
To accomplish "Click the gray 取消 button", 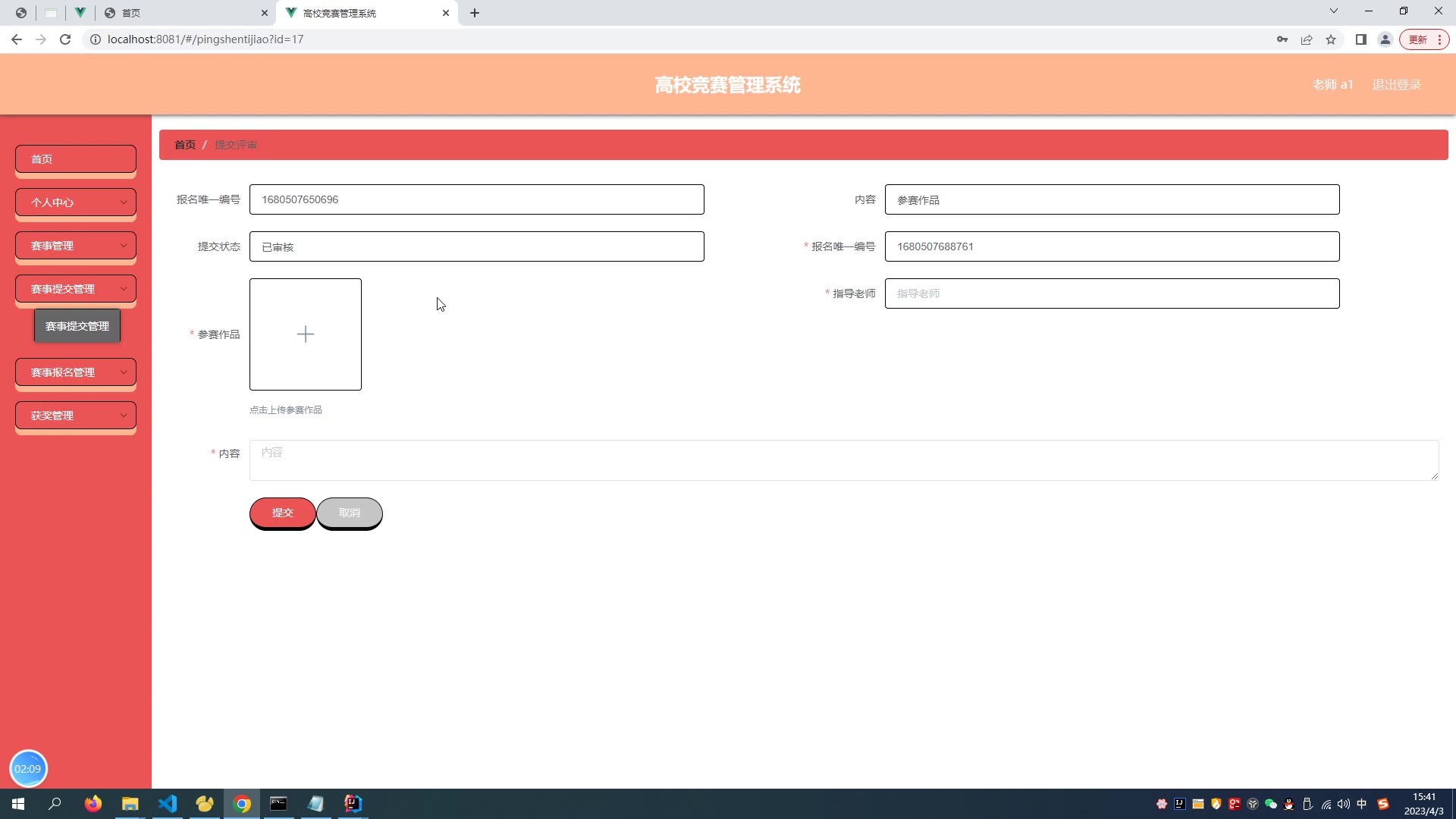I will (350, 513).
